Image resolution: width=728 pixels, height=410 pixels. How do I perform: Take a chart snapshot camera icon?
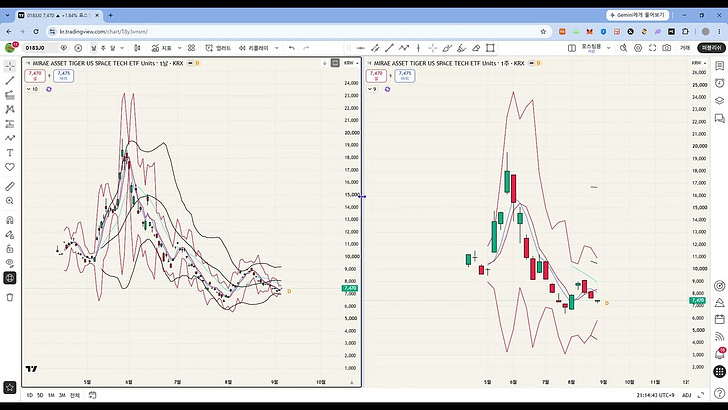[667, 48]
